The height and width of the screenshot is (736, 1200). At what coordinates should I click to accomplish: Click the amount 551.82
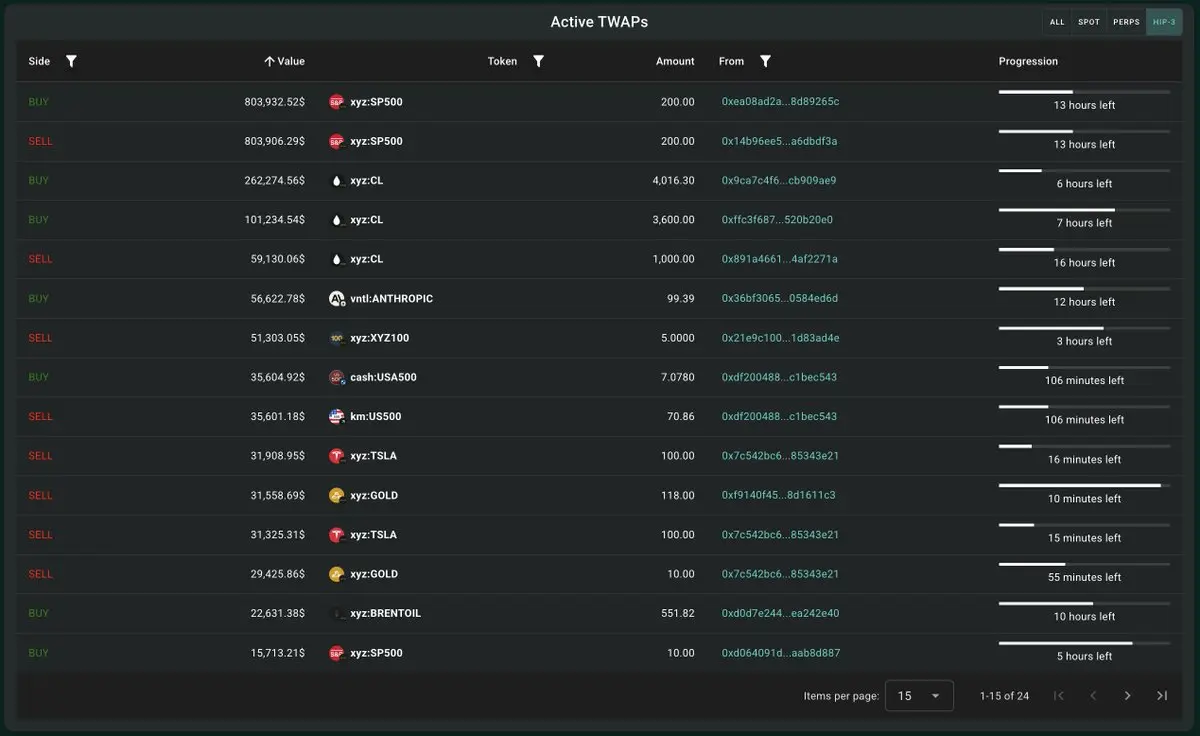[678, 613]
